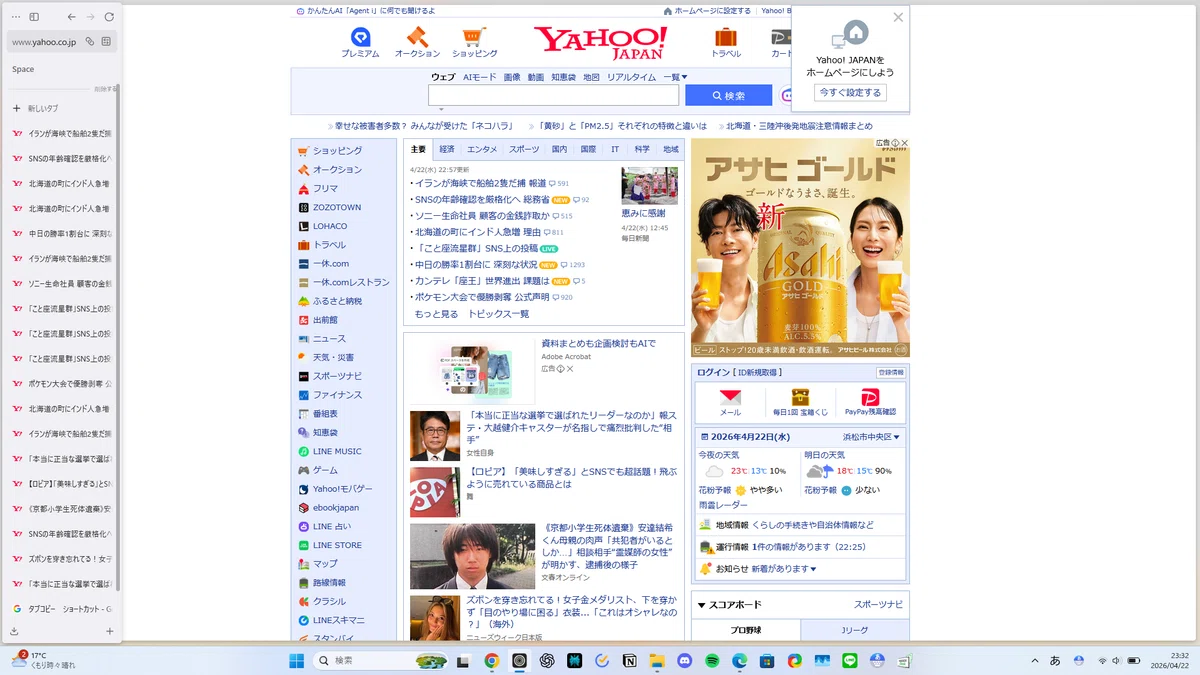Click the Yahoo search input field
Screen dimensions: 1200x675
554,95
